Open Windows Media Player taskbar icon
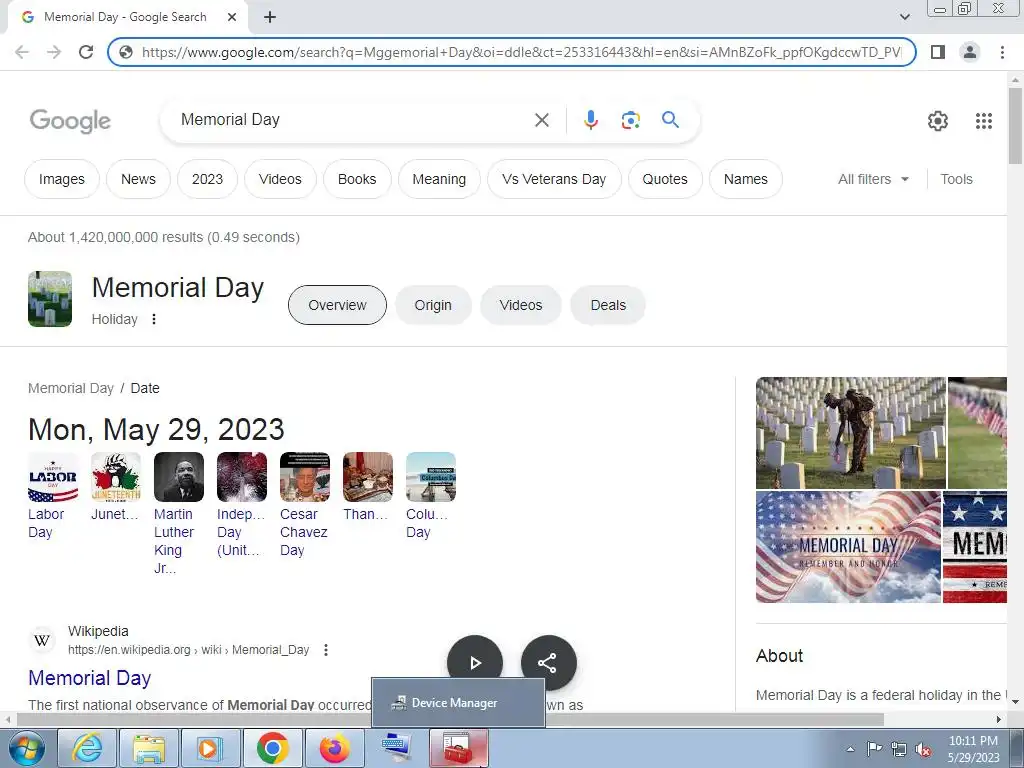This screenshot has width=1024, height=768. click(x=210, y=748)
